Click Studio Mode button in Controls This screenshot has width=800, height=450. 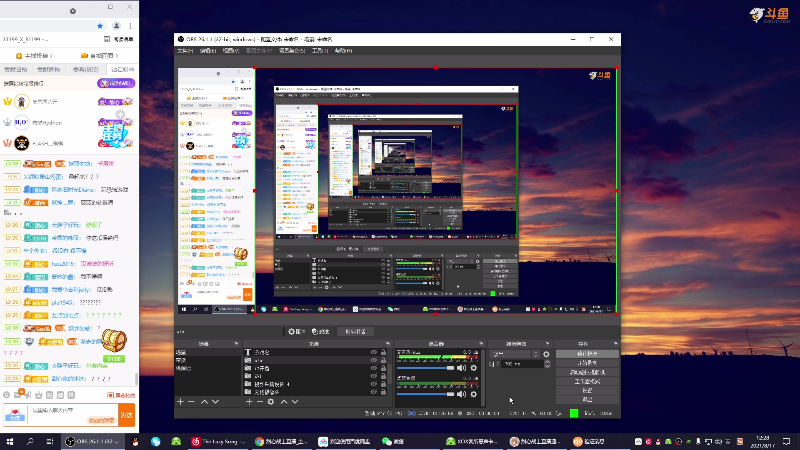(587, 381)
